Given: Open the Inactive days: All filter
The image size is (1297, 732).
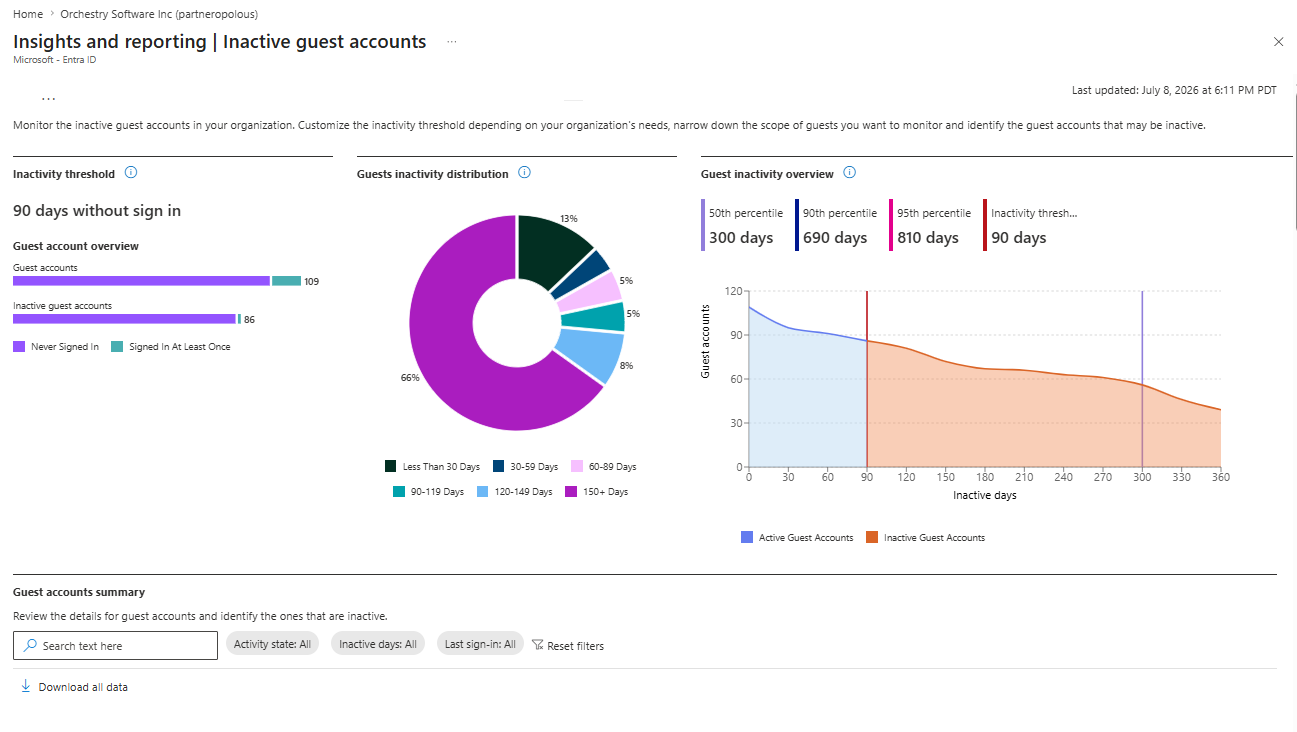Looking at the screenshot, I should (378, 644).
